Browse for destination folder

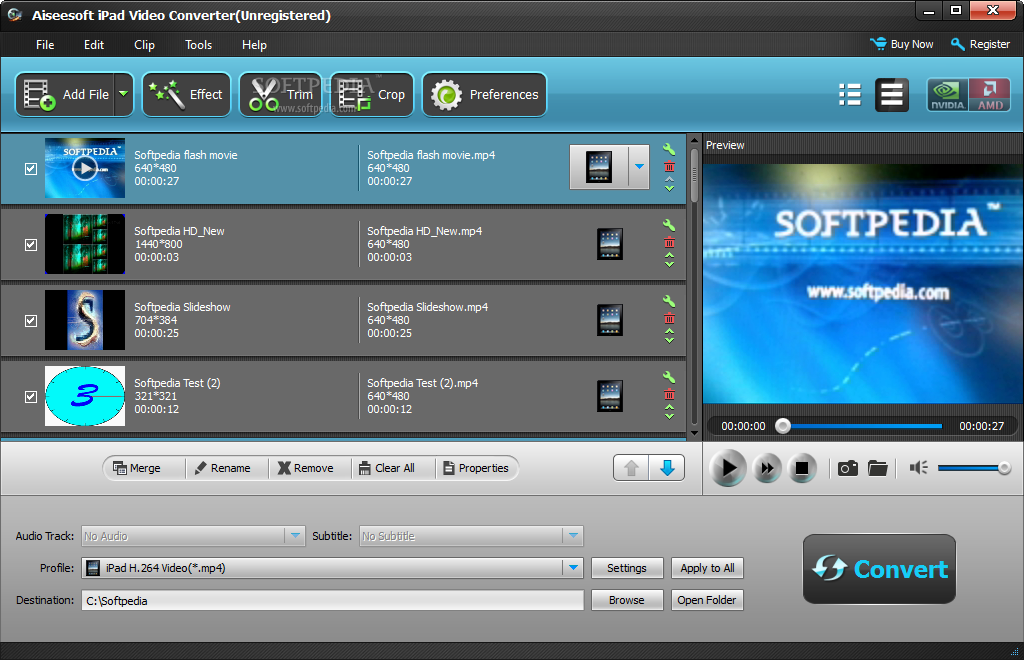click(x=627, y=600)
